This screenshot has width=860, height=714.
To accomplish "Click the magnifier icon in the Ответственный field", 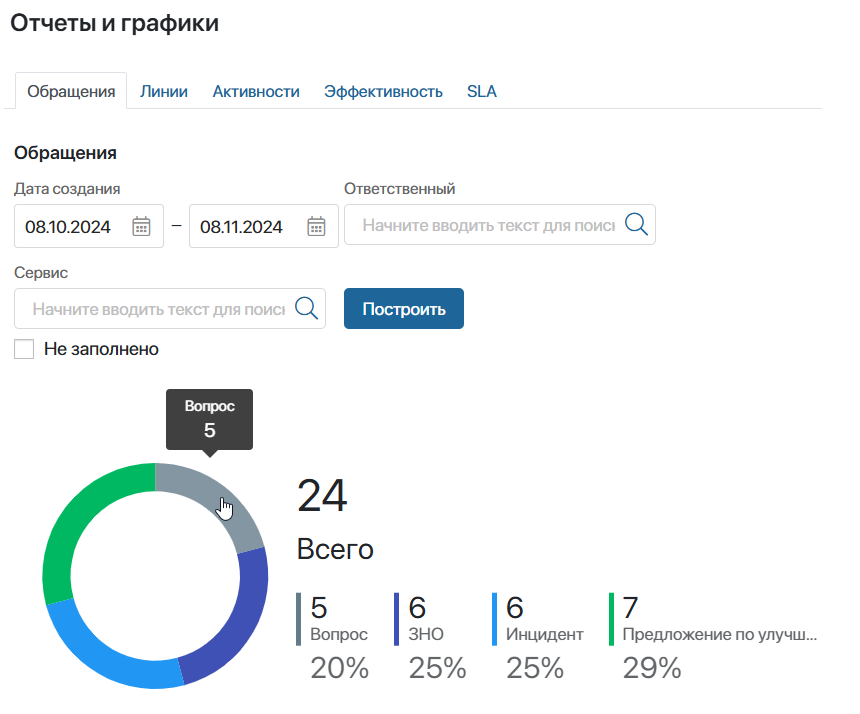I will [637, 224].
